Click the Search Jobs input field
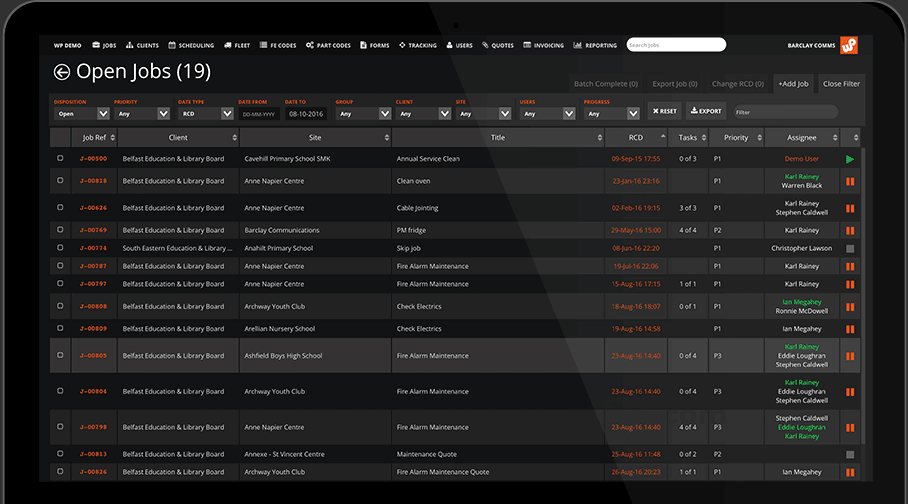Image resolution: width=908 pixels, height=504 pixels. point(676,45)
